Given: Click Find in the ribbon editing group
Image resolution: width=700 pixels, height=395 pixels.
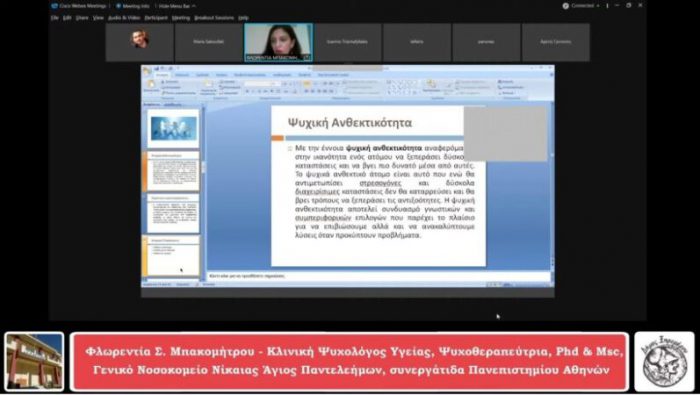Looking at the screenshot, I should pyautogui.click(x=505, y=82).
